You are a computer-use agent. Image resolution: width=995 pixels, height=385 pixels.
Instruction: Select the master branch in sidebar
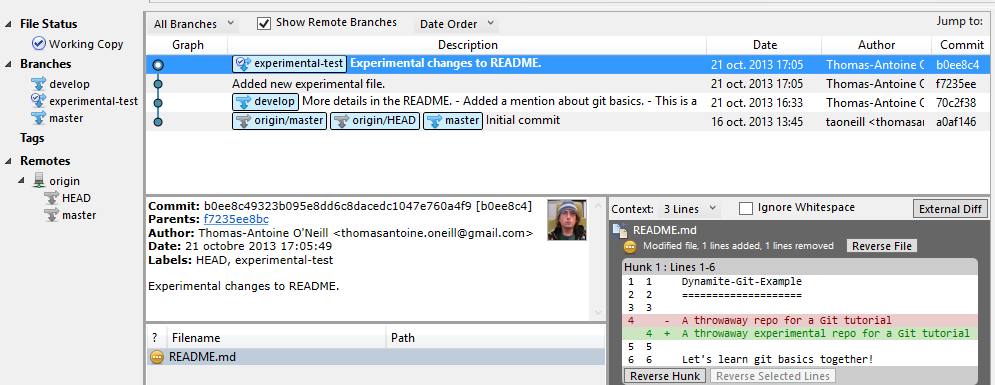[66, 117]
